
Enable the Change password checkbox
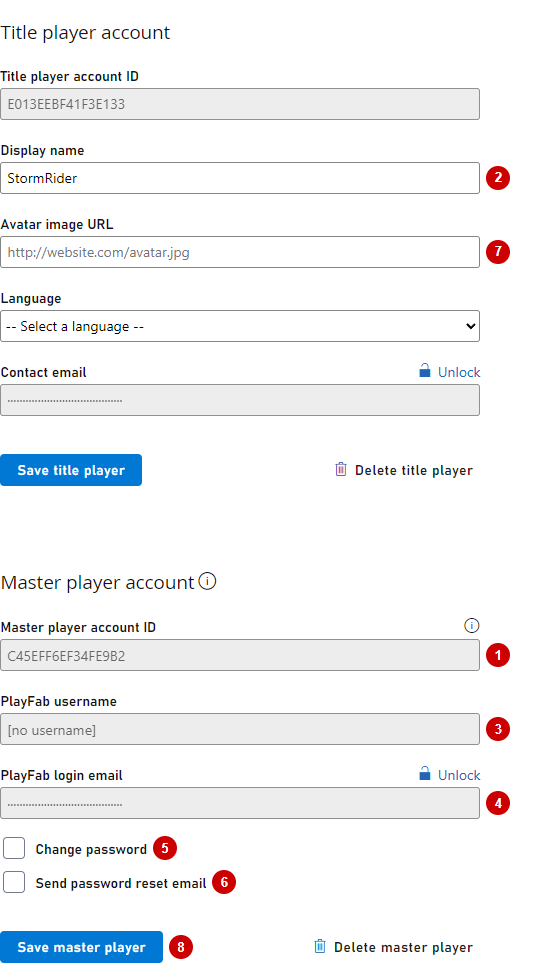pyautogui.click(x=14, y=848)
